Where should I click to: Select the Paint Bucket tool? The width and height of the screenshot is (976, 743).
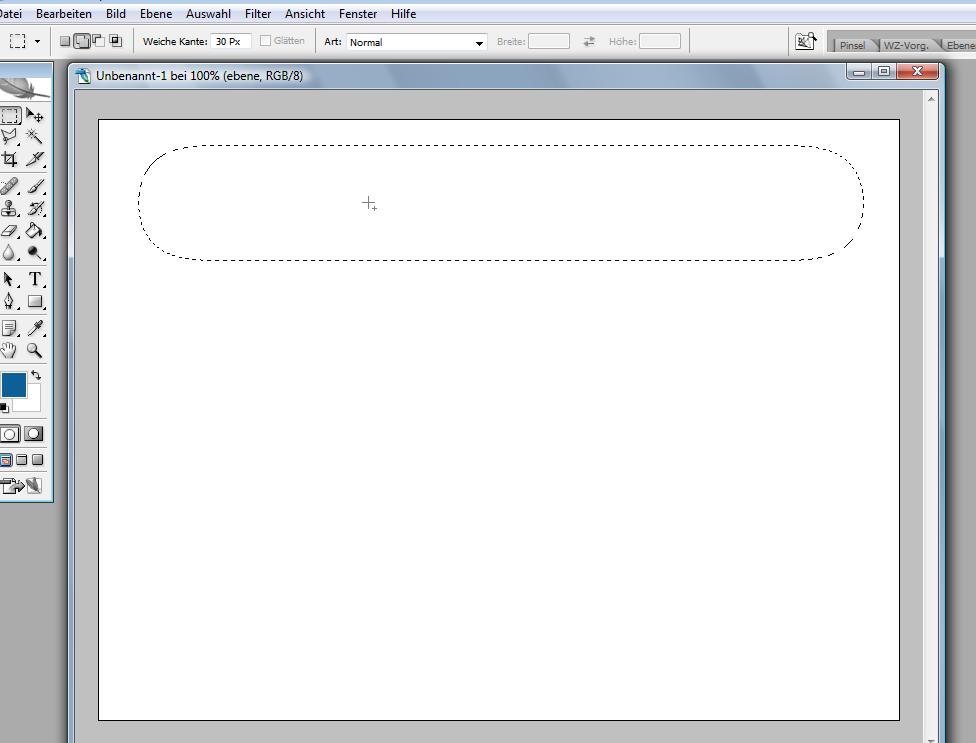click(35, 231)
